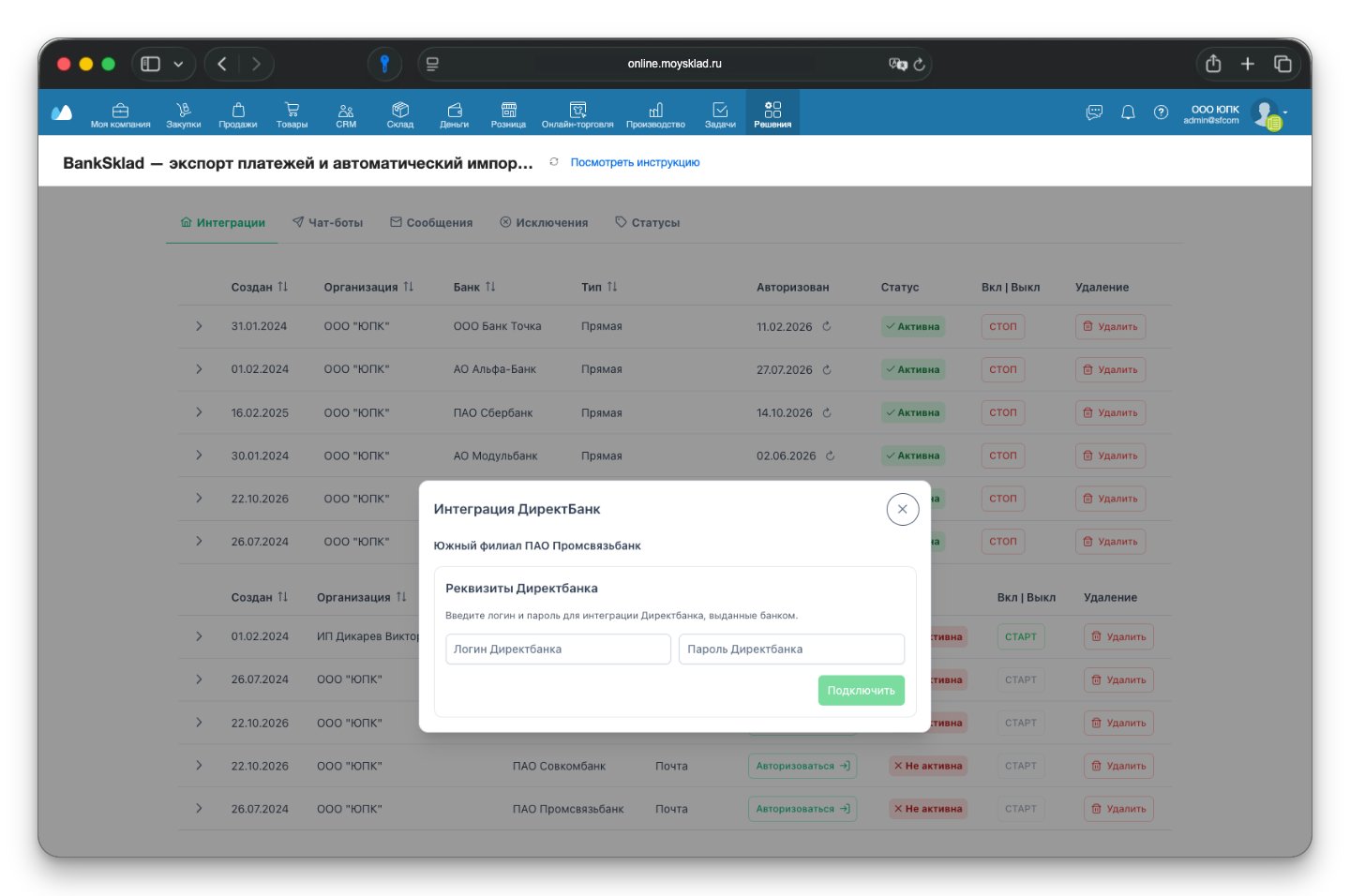Open the Деньги section

point(455,114)
